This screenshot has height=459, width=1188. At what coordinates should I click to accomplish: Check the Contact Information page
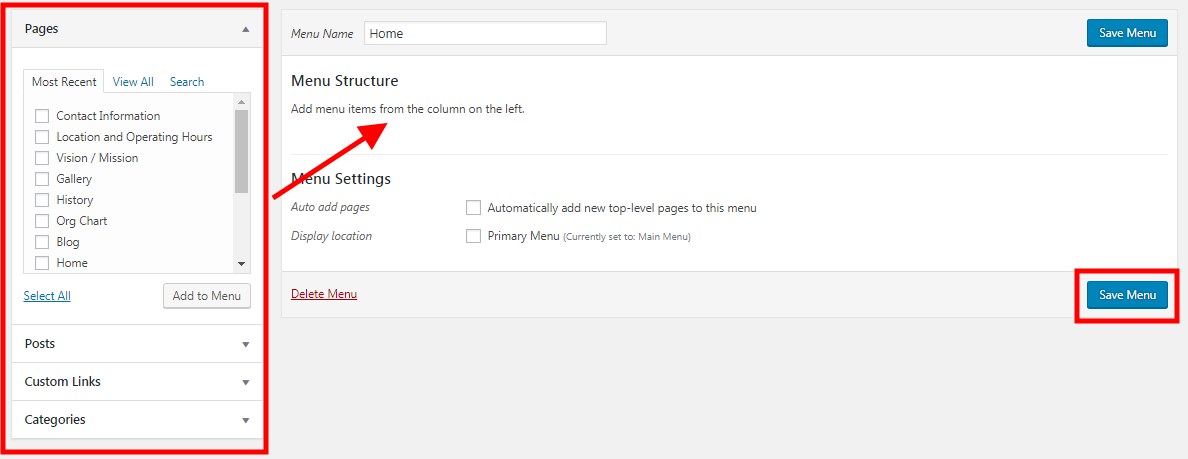pos(42,116)
